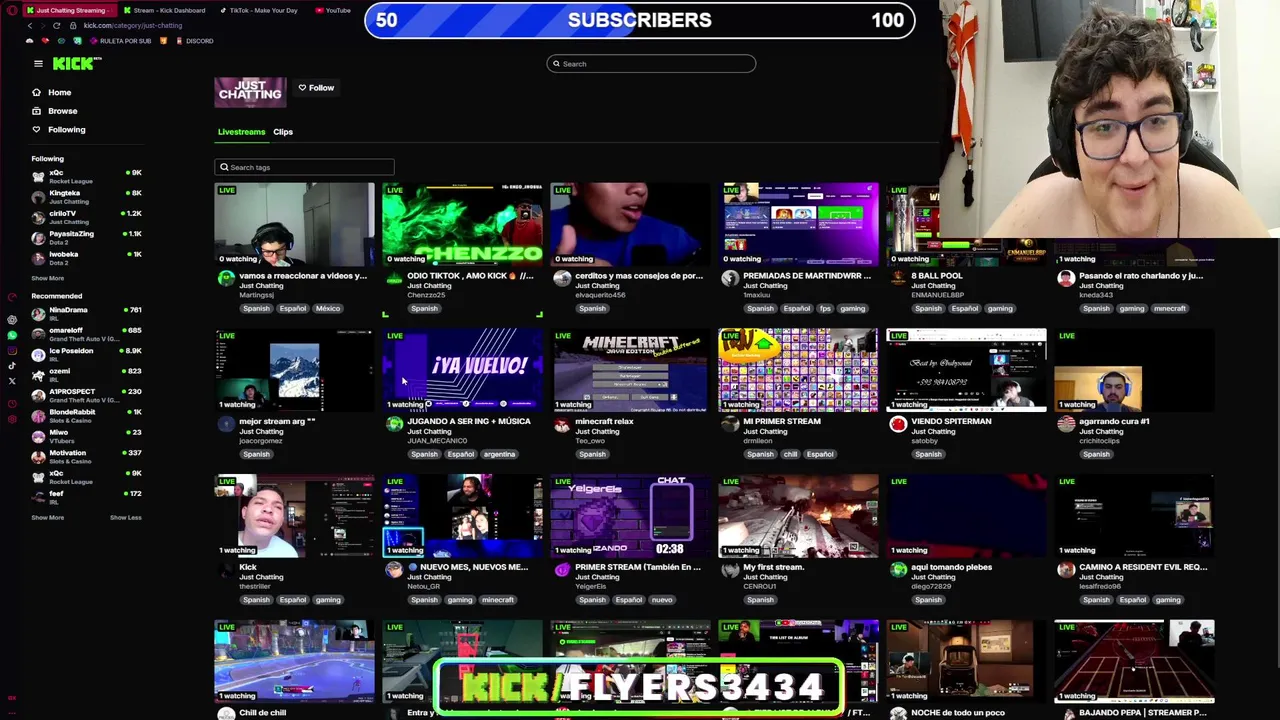
Task: Open X (Twitter) in Opera sidebar
Action: pos(11,381)
